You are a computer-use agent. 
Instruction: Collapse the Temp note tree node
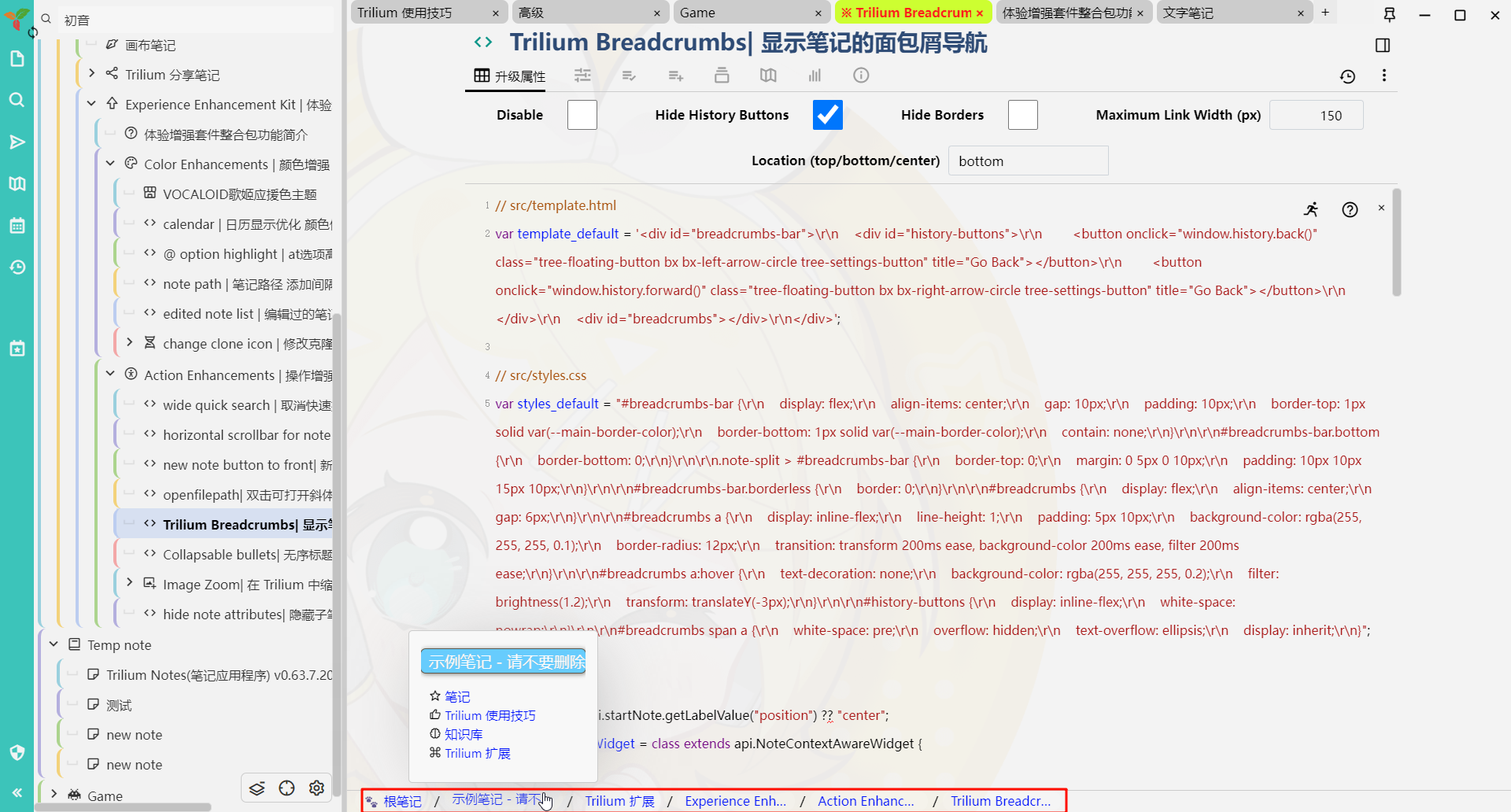[x=54, y=644]
